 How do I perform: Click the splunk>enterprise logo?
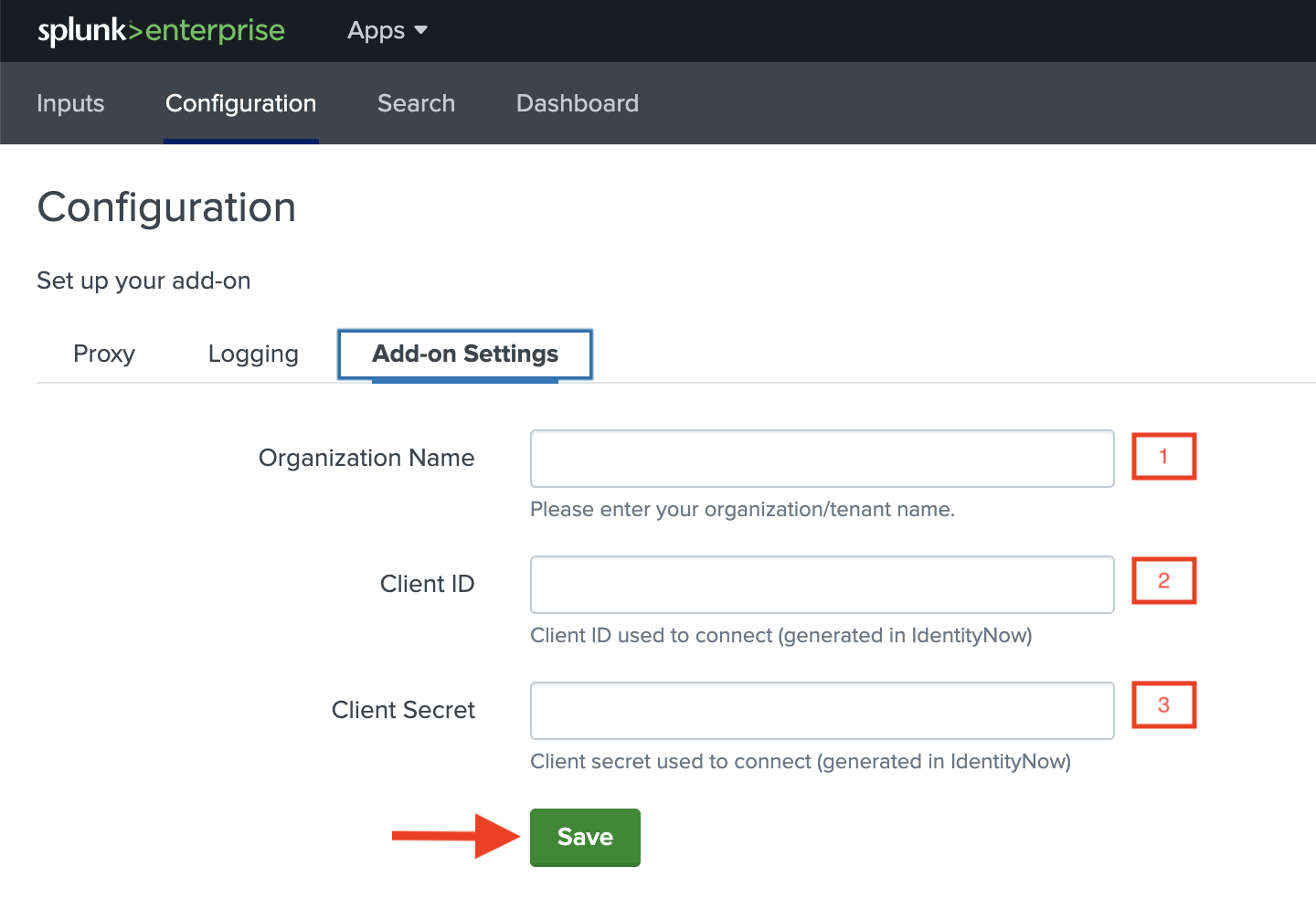click(161, 30)
